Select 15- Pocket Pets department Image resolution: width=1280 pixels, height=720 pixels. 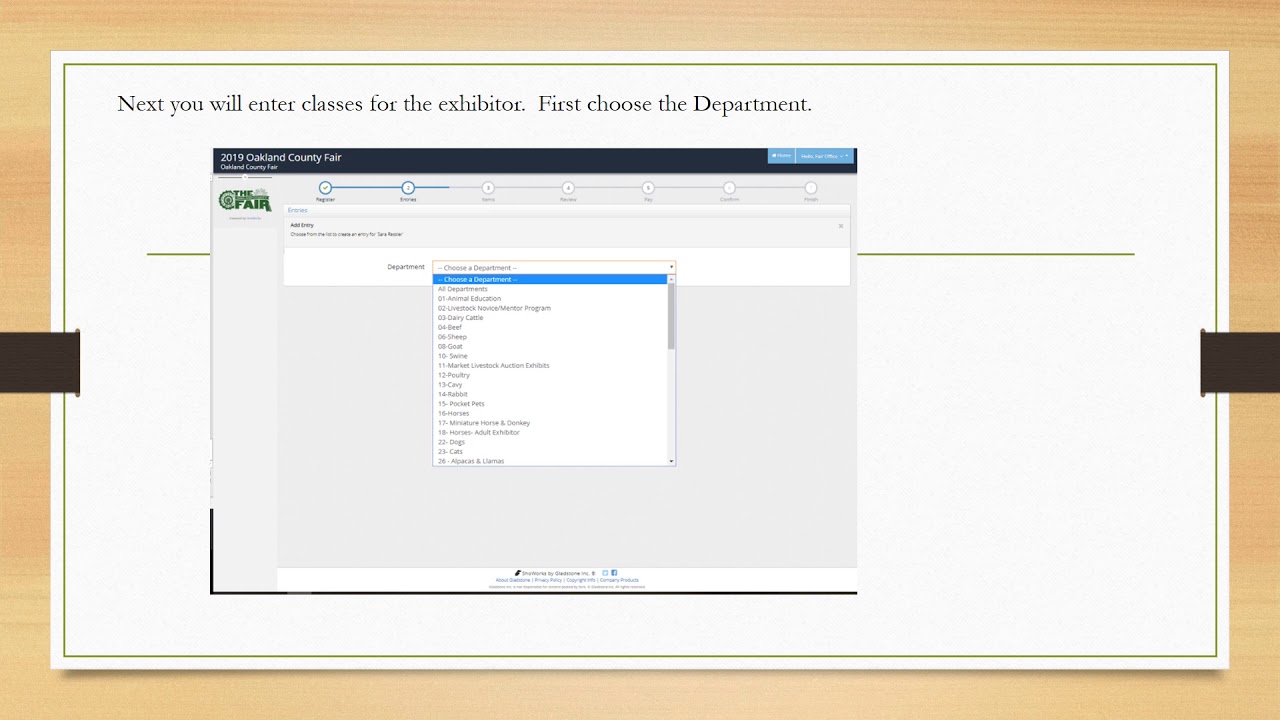(x=550, y=404)
